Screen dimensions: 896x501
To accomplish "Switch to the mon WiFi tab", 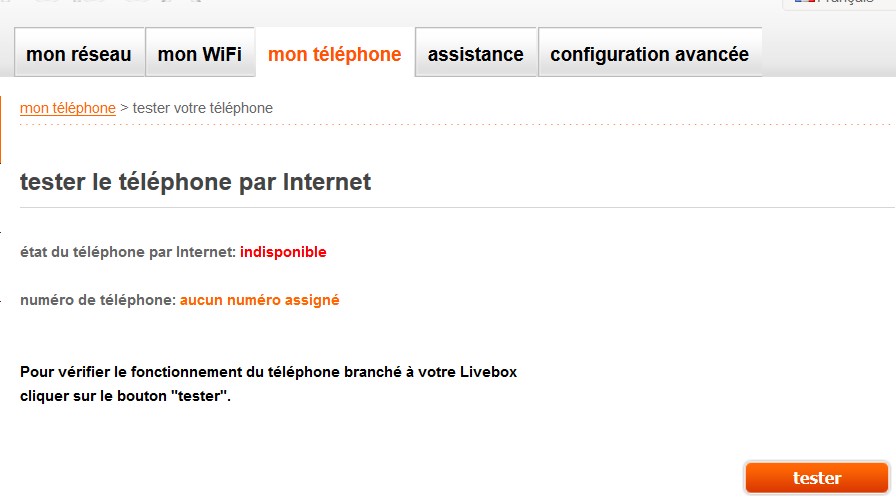I will coord(199,54).
